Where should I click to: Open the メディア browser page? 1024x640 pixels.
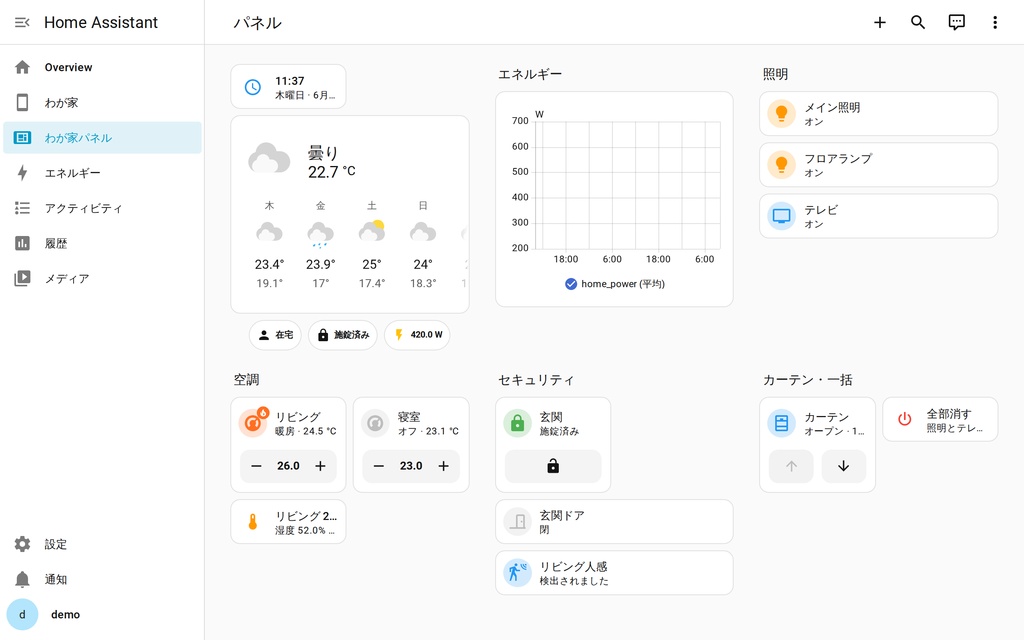103,279
